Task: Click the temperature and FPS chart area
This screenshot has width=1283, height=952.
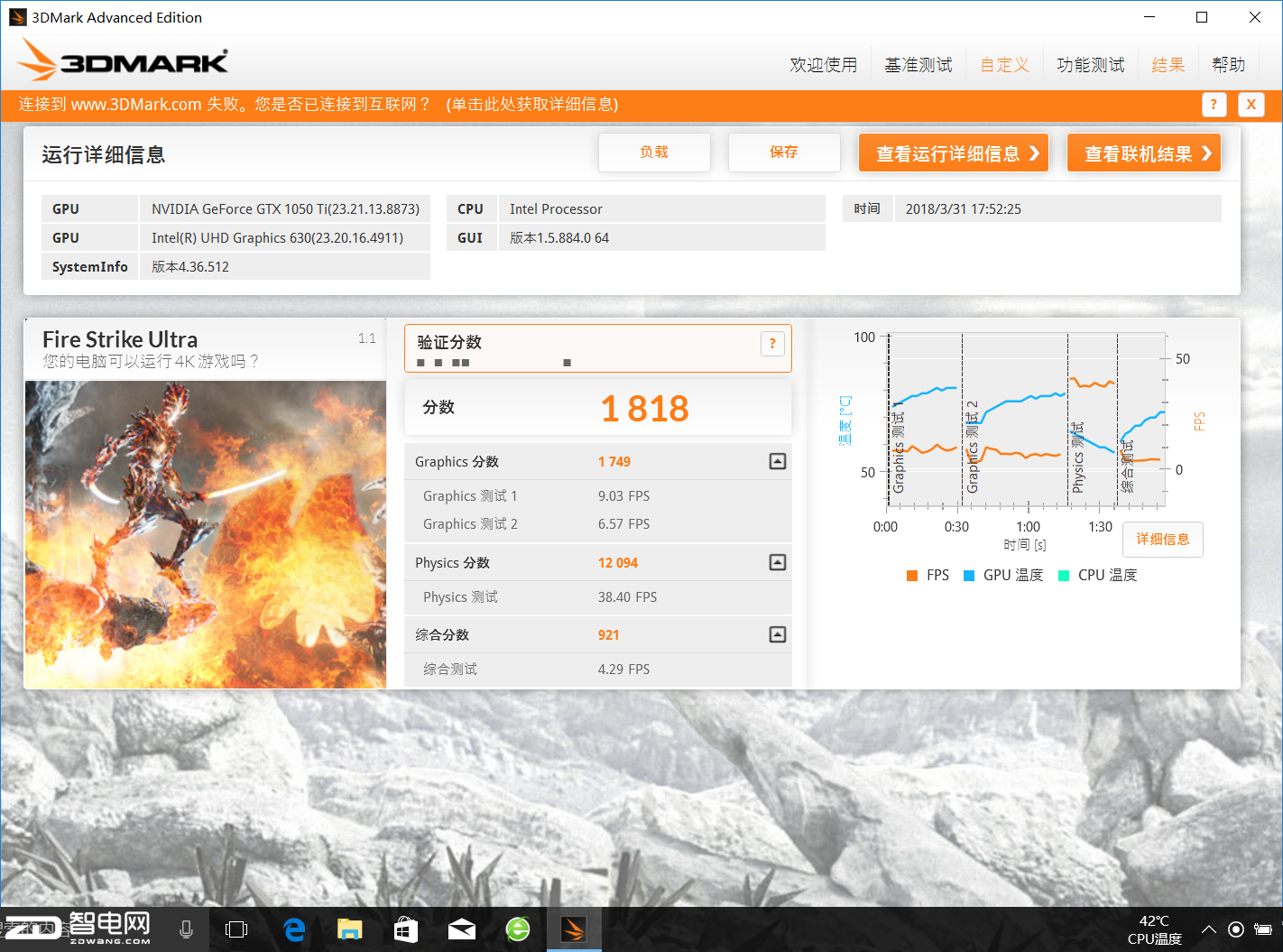Action: click(1027, 420)
